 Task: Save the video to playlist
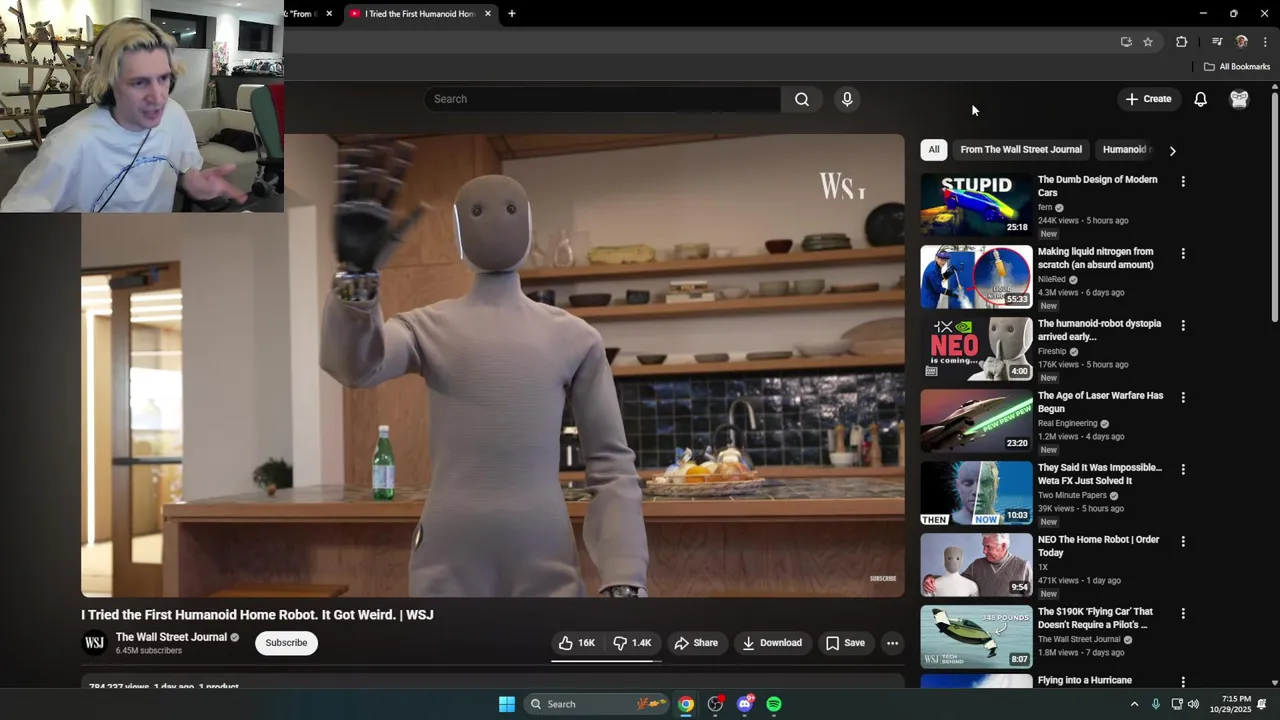845,643
